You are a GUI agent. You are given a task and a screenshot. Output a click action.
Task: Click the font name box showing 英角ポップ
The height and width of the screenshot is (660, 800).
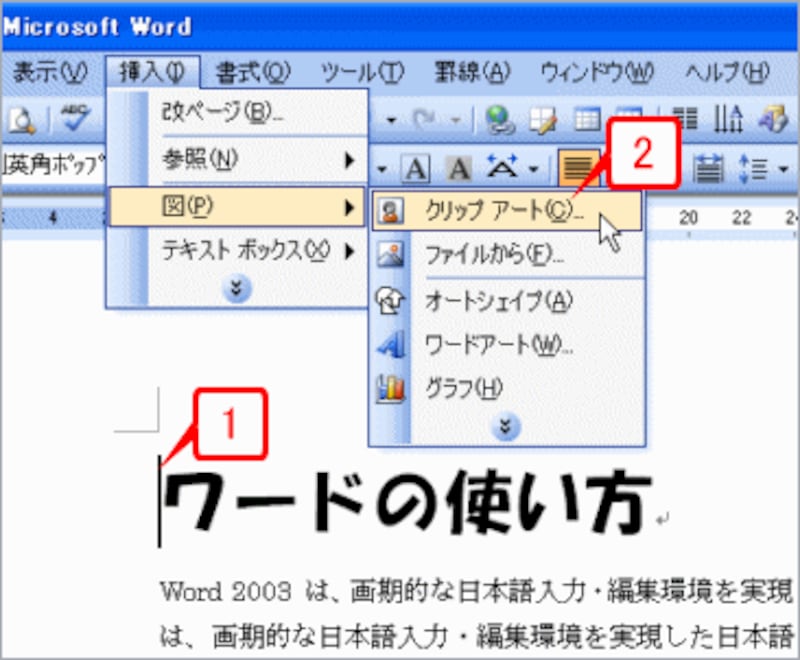click(x=53, y=165)
